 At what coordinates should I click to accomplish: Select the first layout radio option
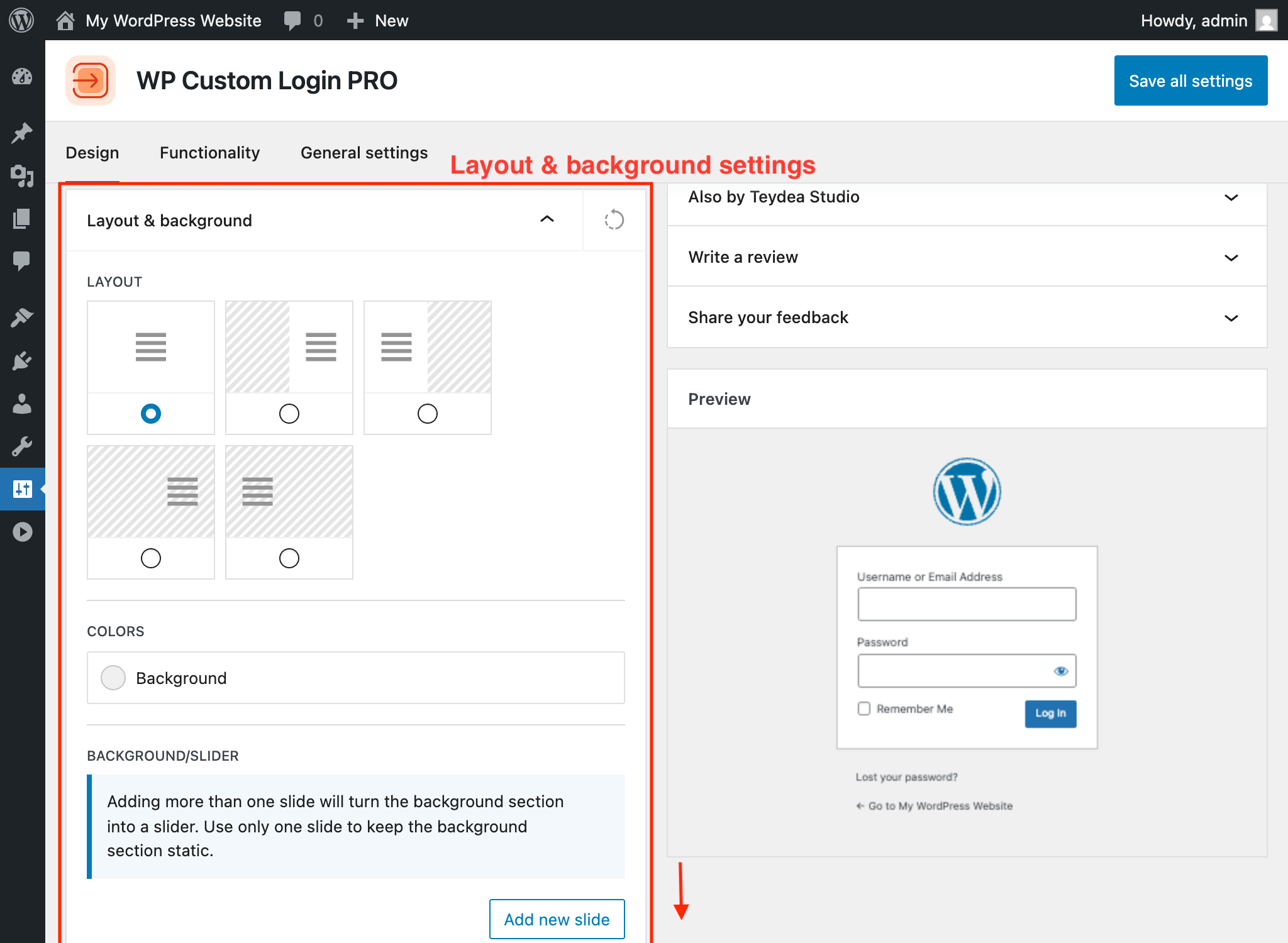pos(150,414)
